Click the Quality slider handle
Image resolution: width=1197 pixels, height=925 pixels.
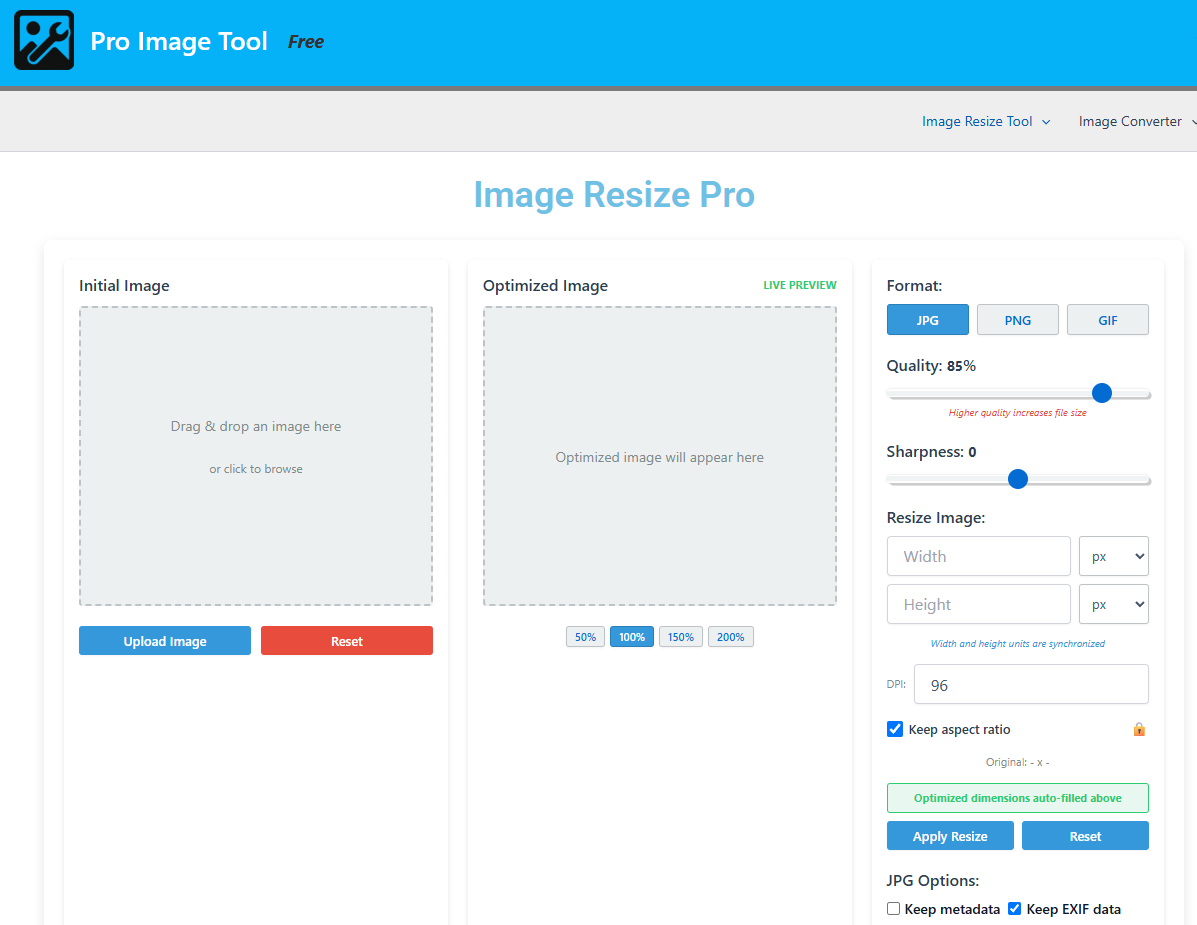(x=1102, y=393)
